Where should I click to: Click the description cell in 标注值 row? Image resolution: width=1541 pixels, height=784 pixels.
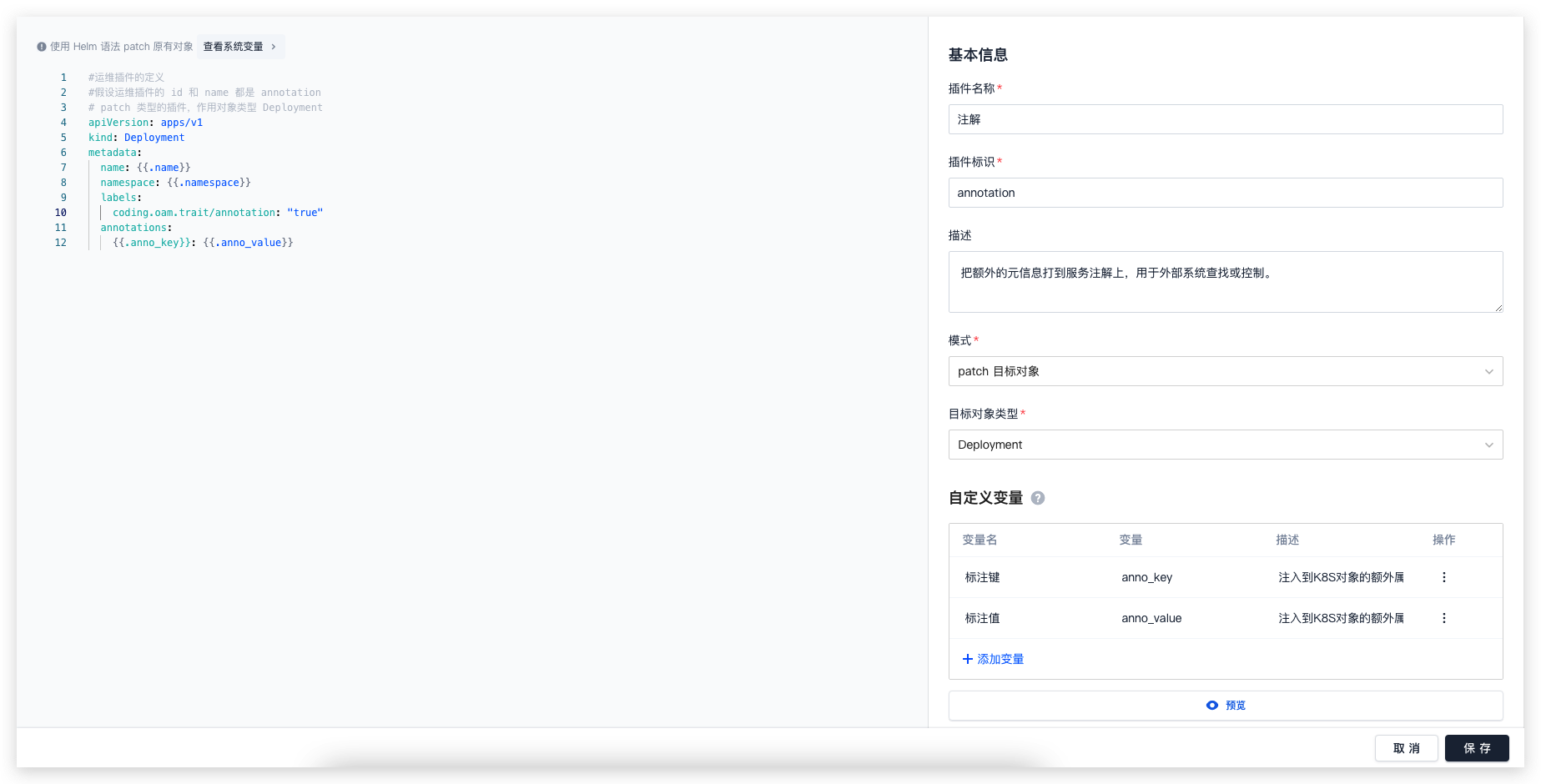coord(1341,618)
